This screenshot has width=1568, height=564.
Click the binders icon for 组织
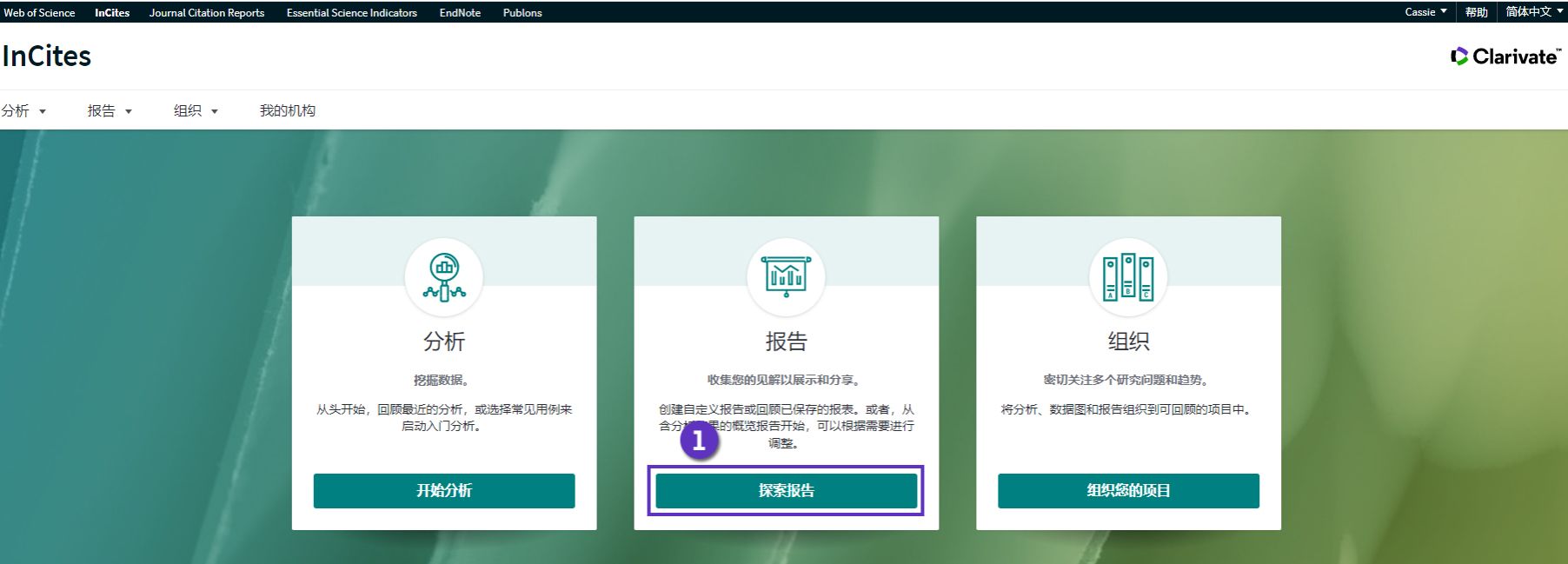point(1127,277)
